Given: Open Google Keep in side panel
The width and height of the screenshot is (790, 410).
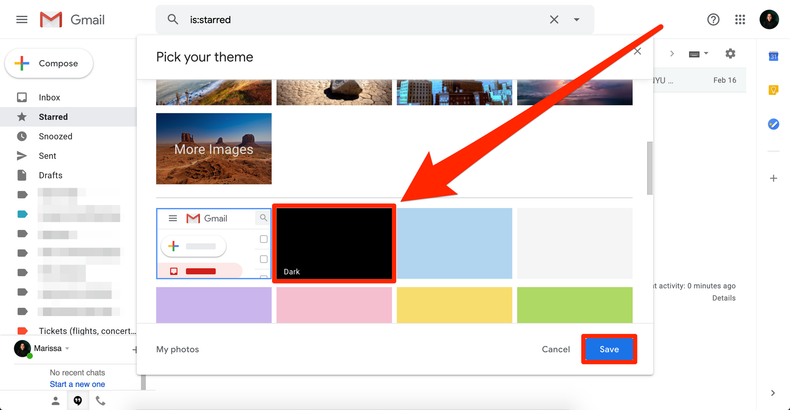Looking at the screenshot, I should (773, 90).
